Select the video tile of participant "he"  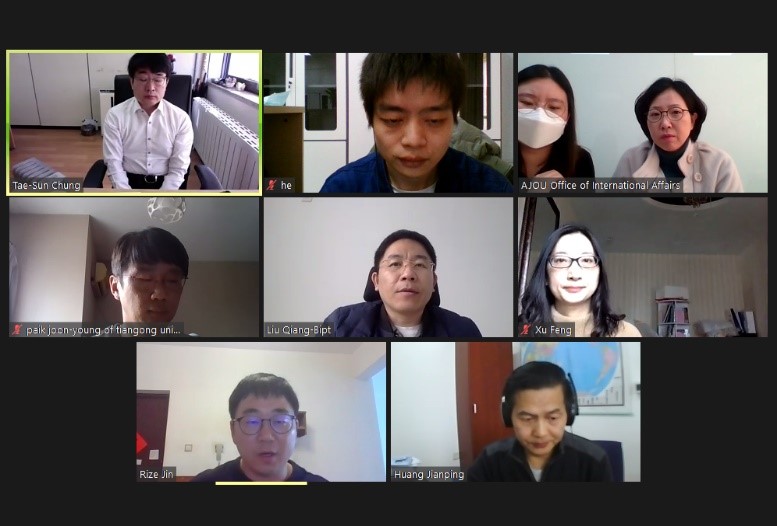click(x=388, y=123)
